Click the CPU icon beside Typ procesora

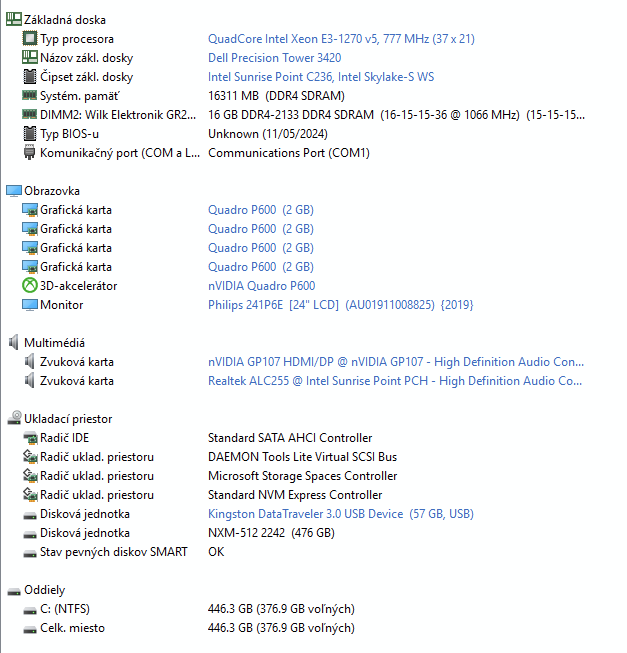click(x=30, y=38)
